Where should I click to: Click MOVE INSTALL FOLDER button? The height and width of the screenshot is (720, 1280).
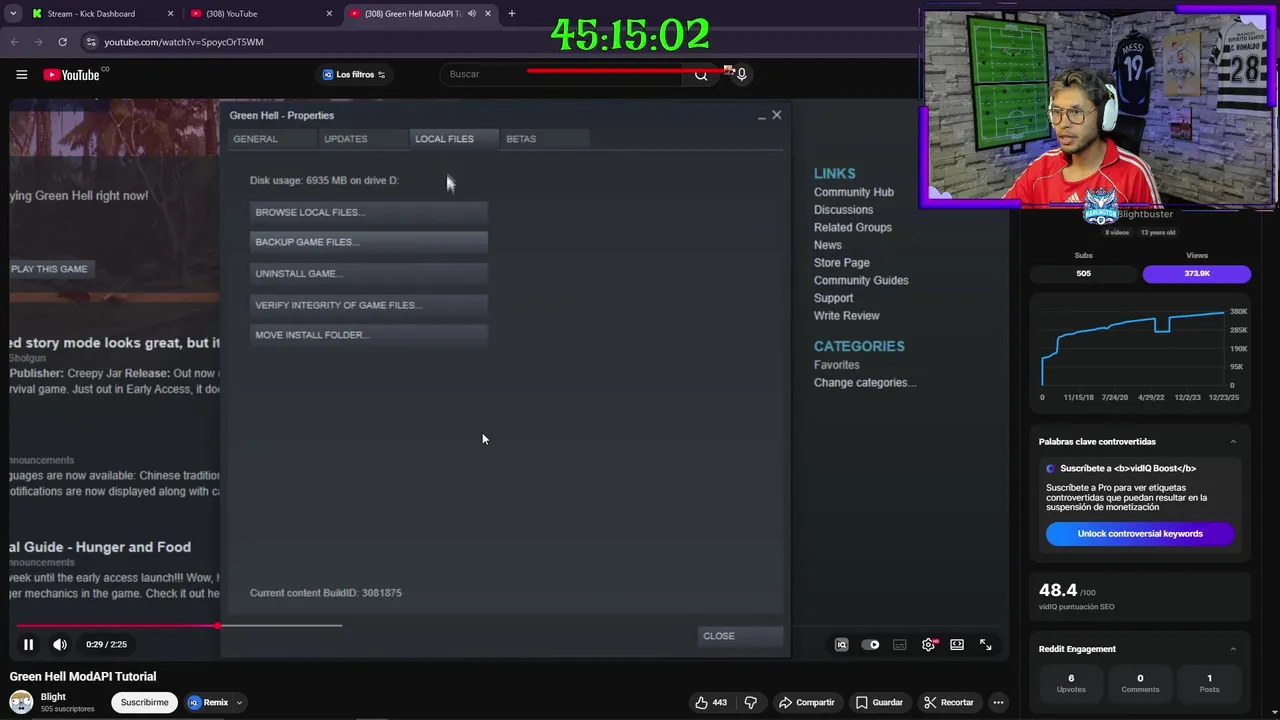(x=369, y=335)
